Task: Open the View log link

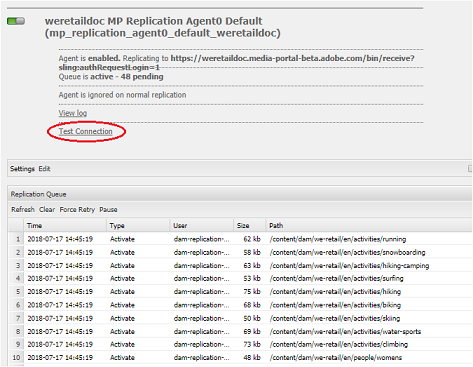Action: tap(73, 113)
